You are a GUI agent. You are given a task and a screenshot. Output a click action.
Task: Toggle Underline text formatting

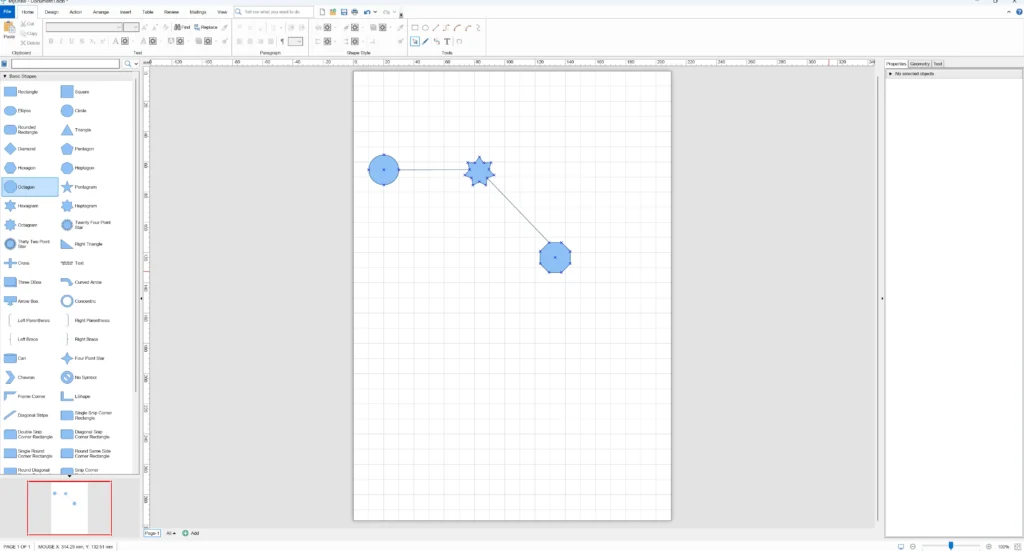[72, 41]
